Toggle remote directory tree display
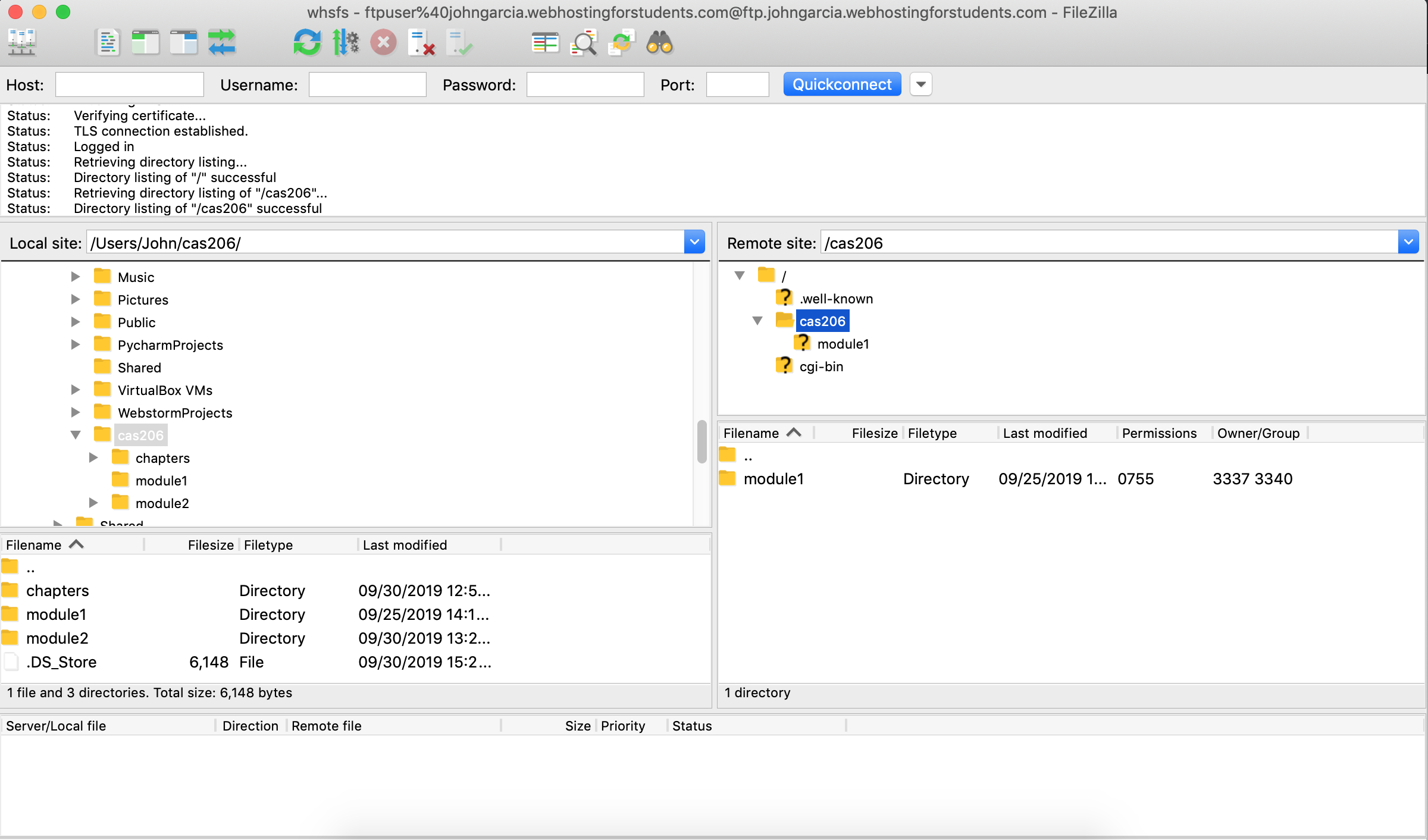This screenshot has height=840, width=1428. tap(183, 43)
